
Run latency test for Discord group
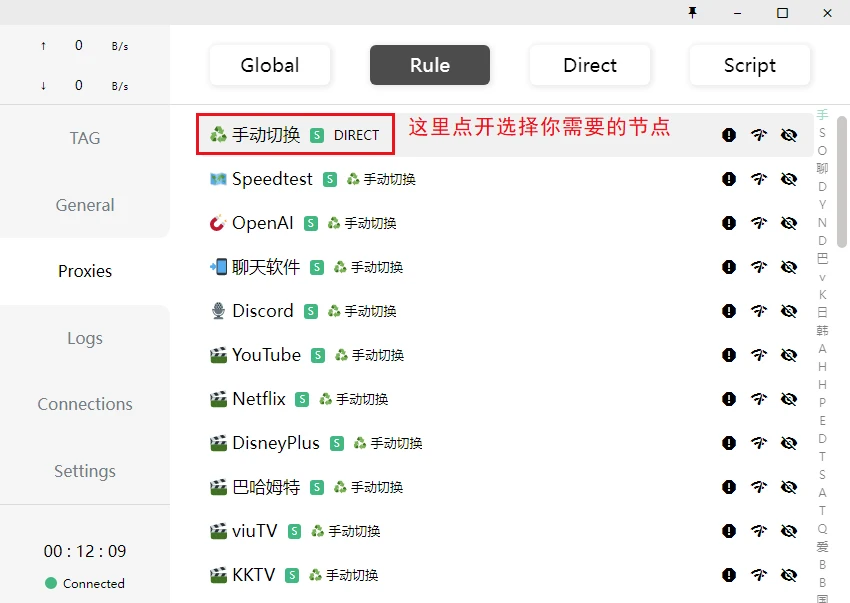(759, 311)
